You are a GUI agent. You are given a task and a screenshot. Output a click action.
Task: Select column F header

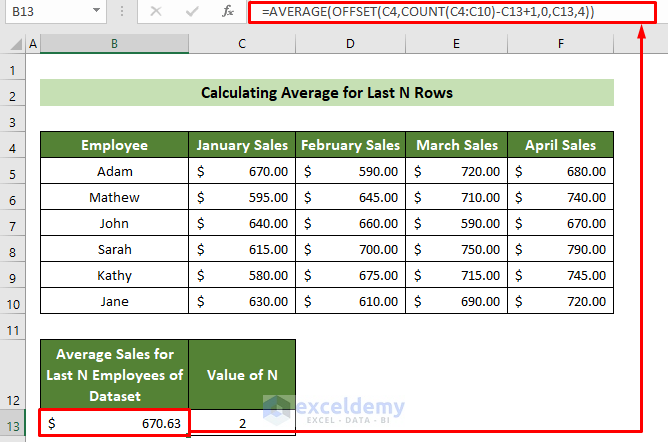[560, 45]
